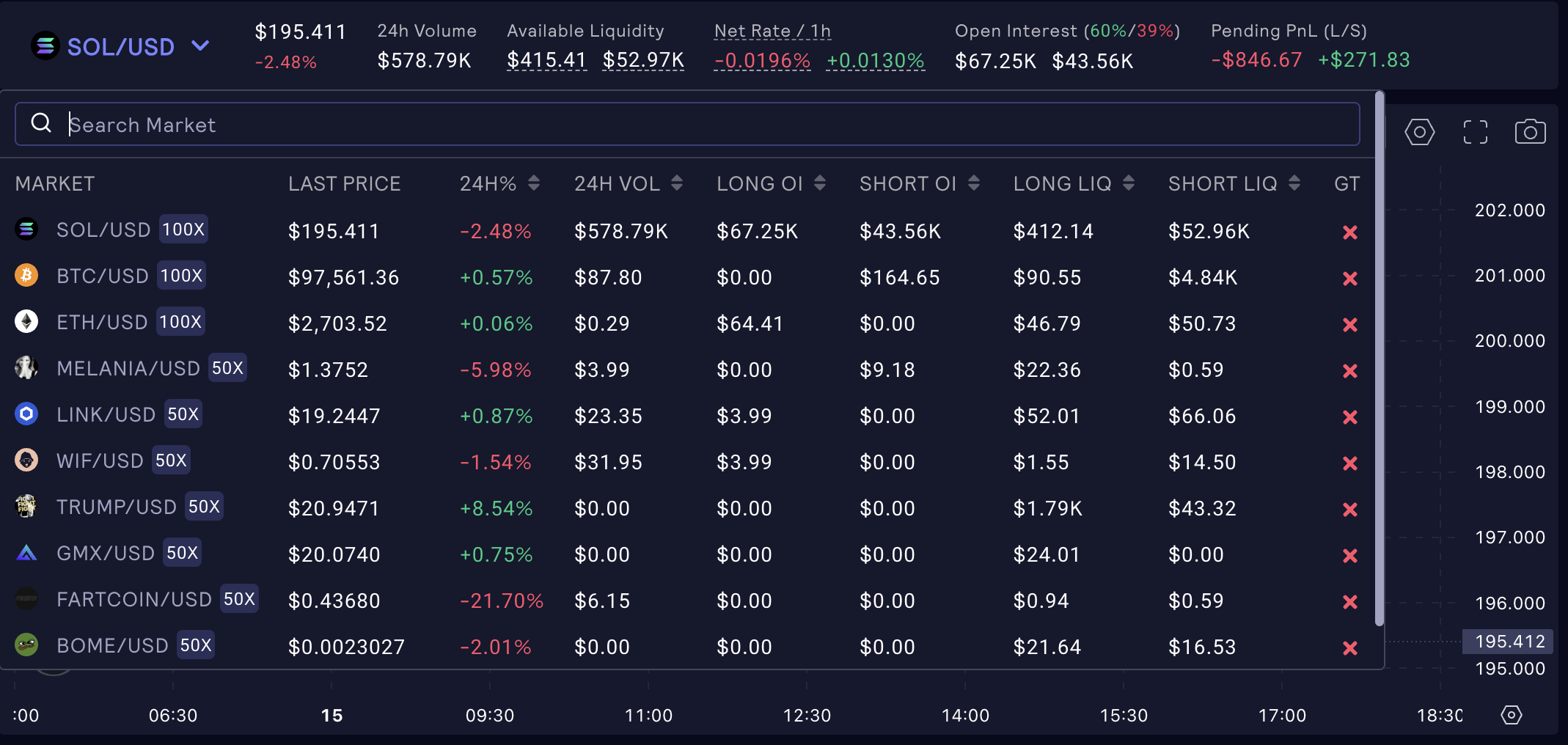This screenshot has width=1568, height=745.
Task: Enter fullscreen mode using the brackets icon
Action: click(1475, 132)
